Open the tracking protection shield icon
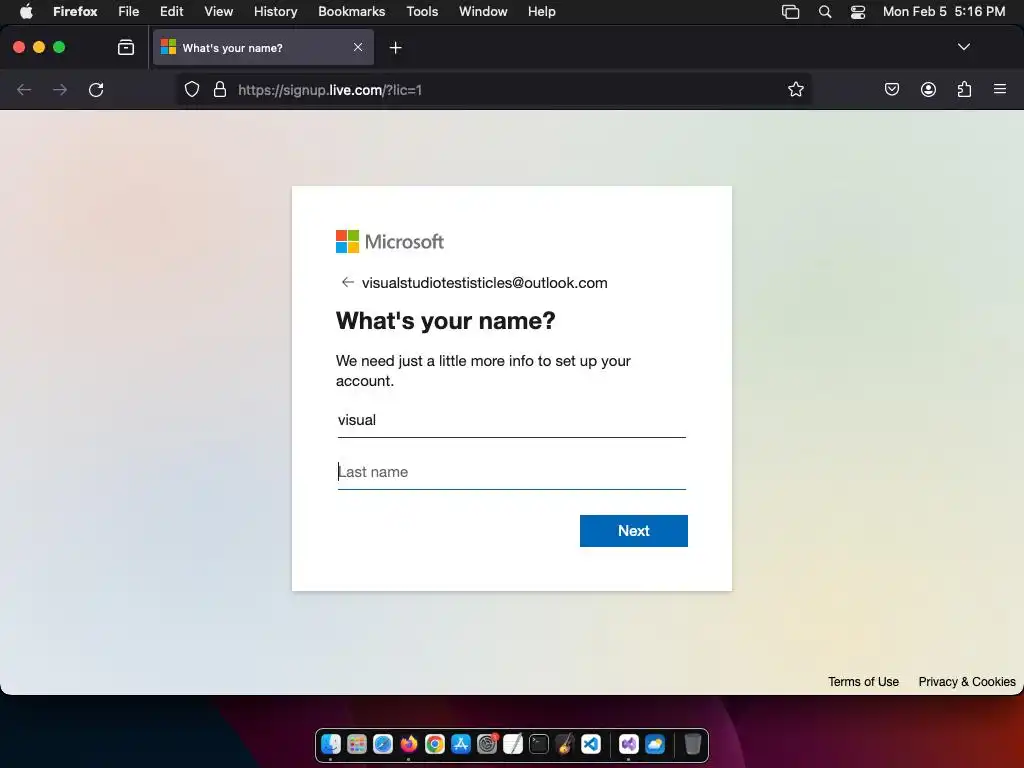Viewport: 1024px width, 768px height. 191,89
